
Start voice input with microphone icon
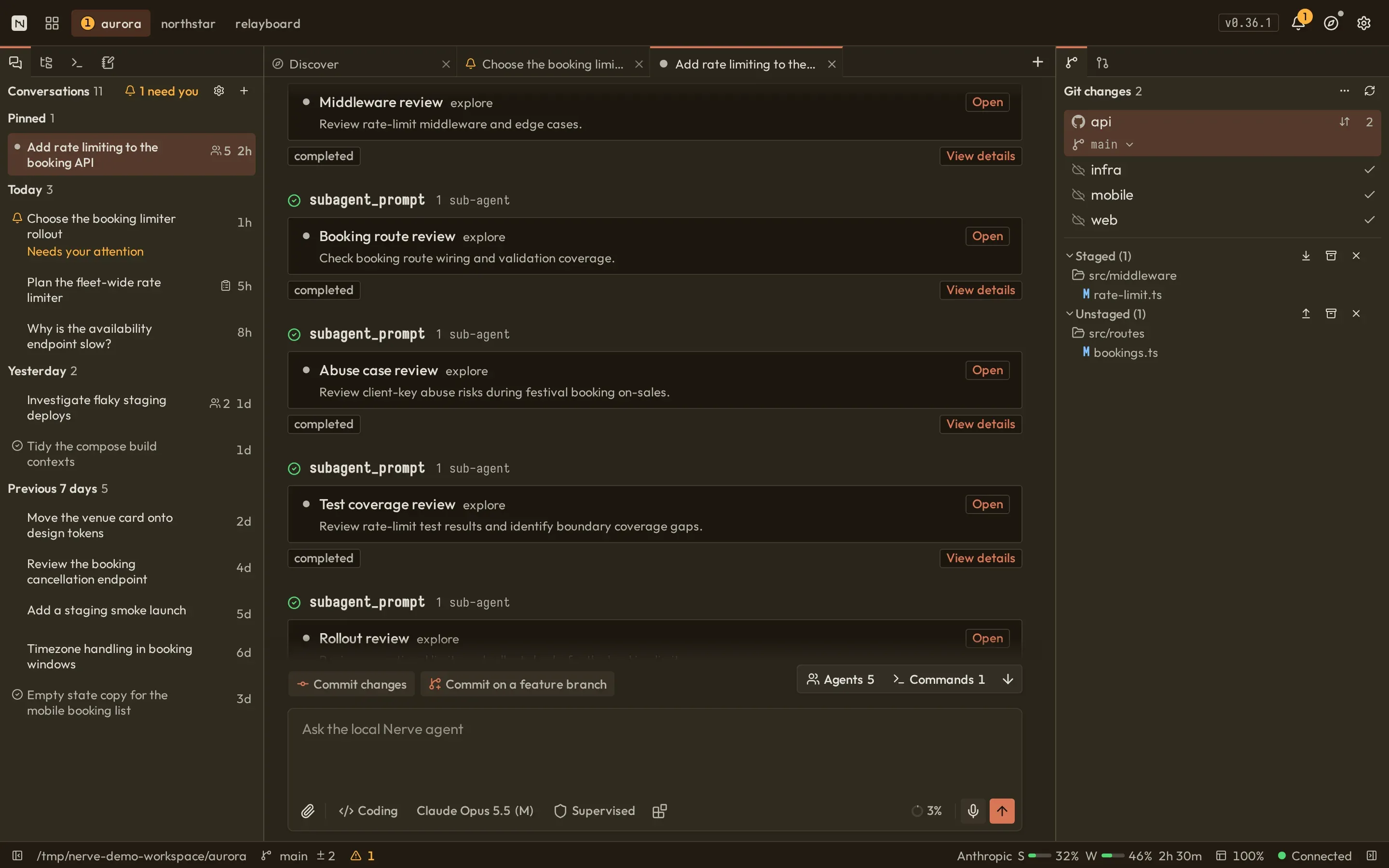973,811
